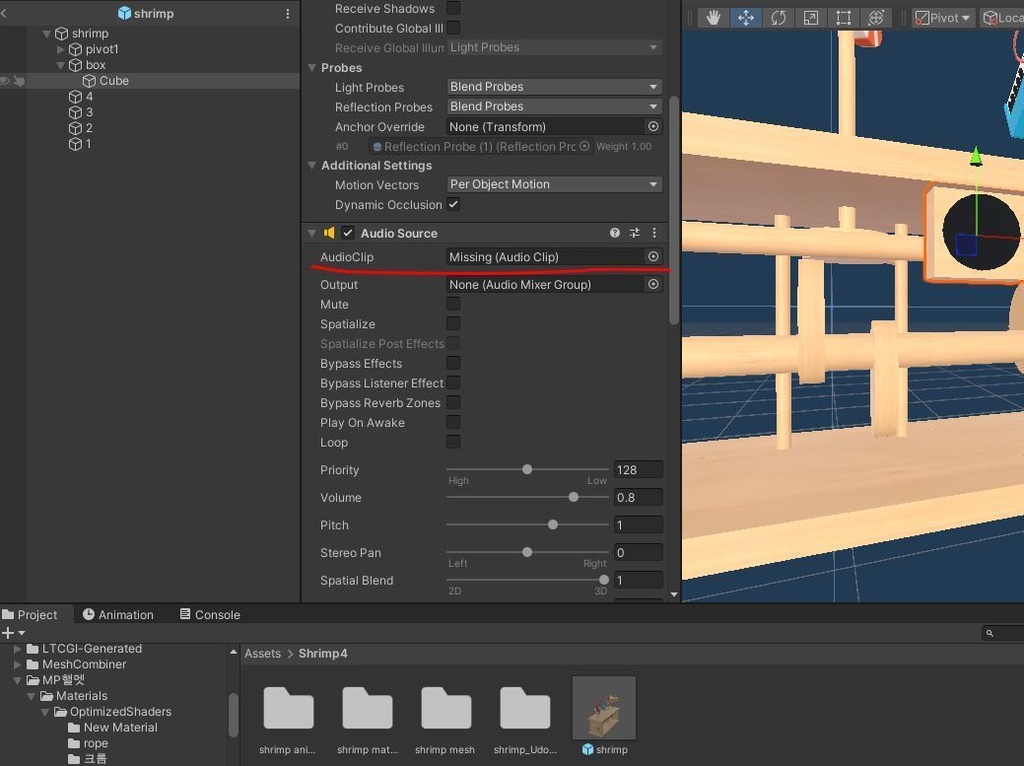Image resolution: width=1024 pixels, height=766 pixels.
Task: Open Audio Source preset settings icon
Action: (x=634, y=233)
